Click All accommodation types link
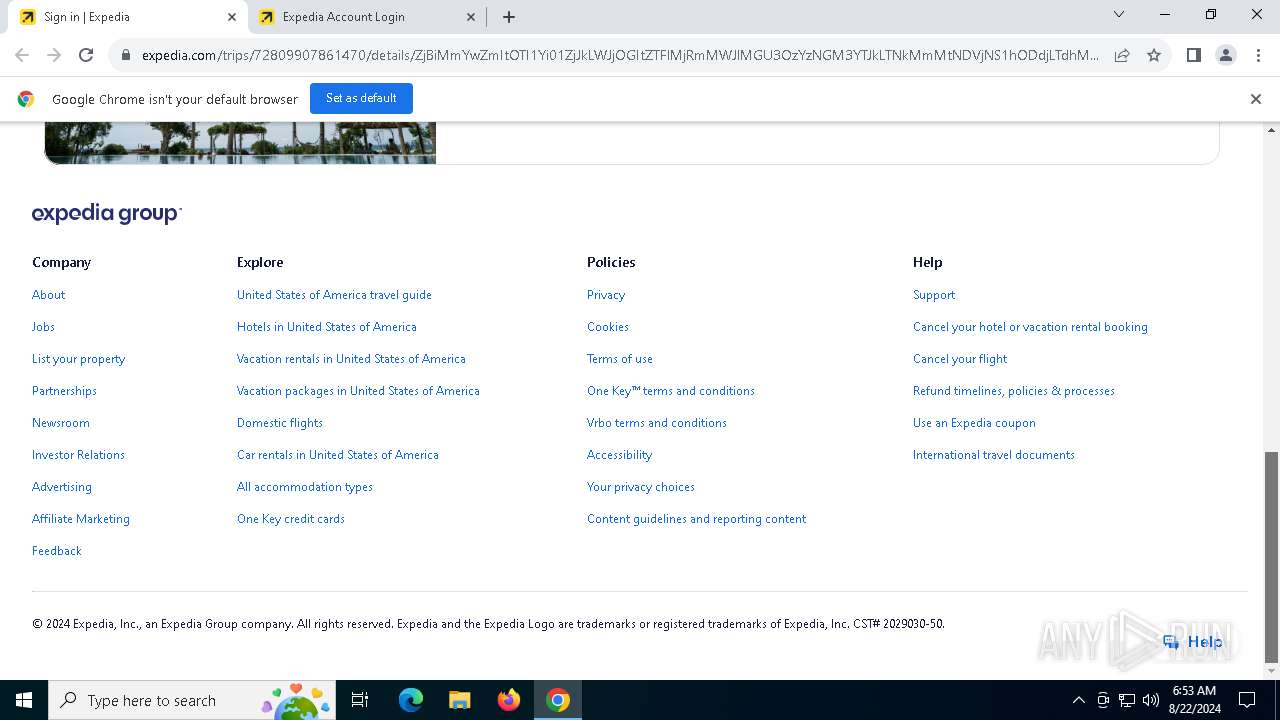 click(x=305, y=487)
